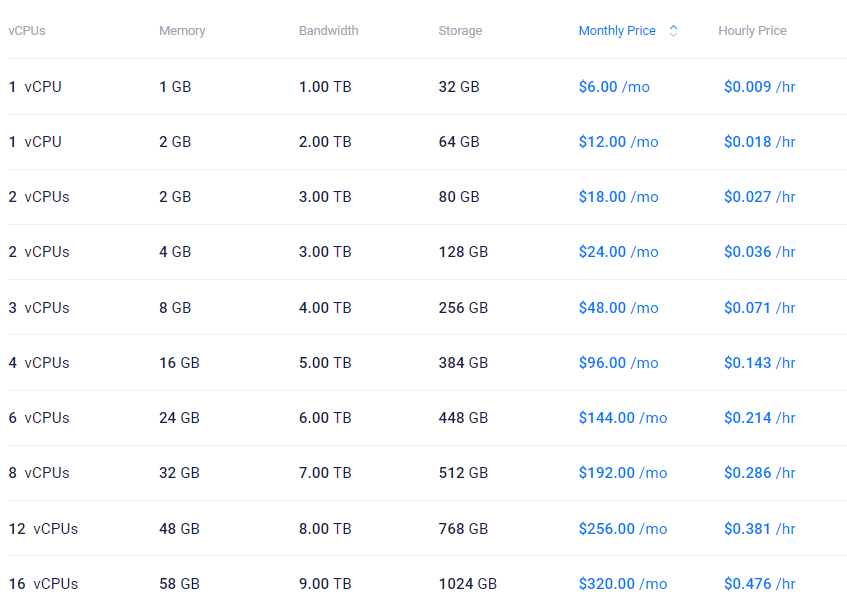Click the $0.027 /hr hourly price
Screen dimensions: 847x610
[759, 197]
